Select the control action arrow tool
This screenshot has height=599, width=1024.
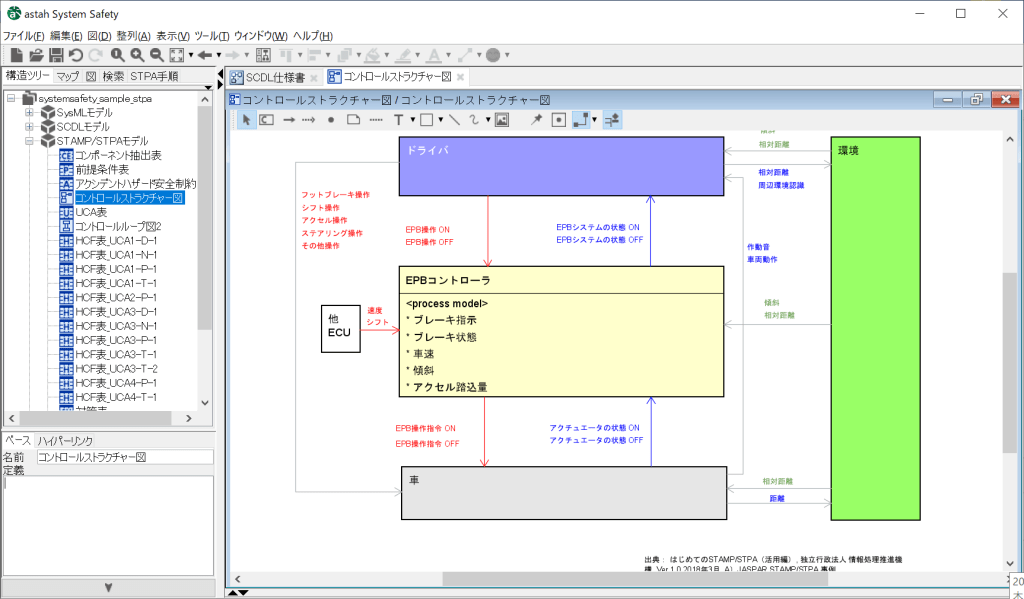click(x=288, y=119)
